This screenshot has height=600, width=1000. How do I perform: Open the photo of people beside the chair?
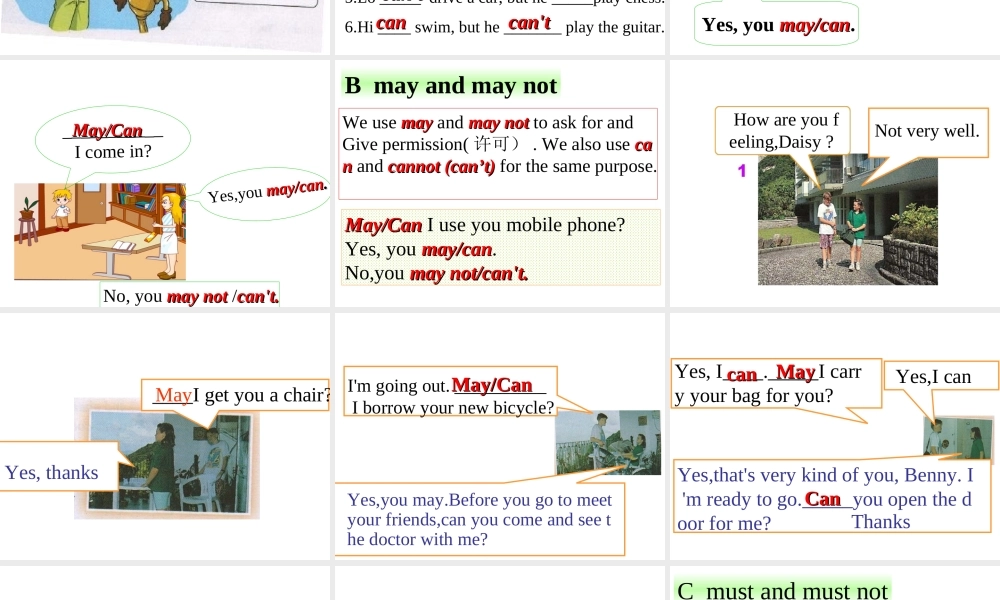[x=166, y=458]
